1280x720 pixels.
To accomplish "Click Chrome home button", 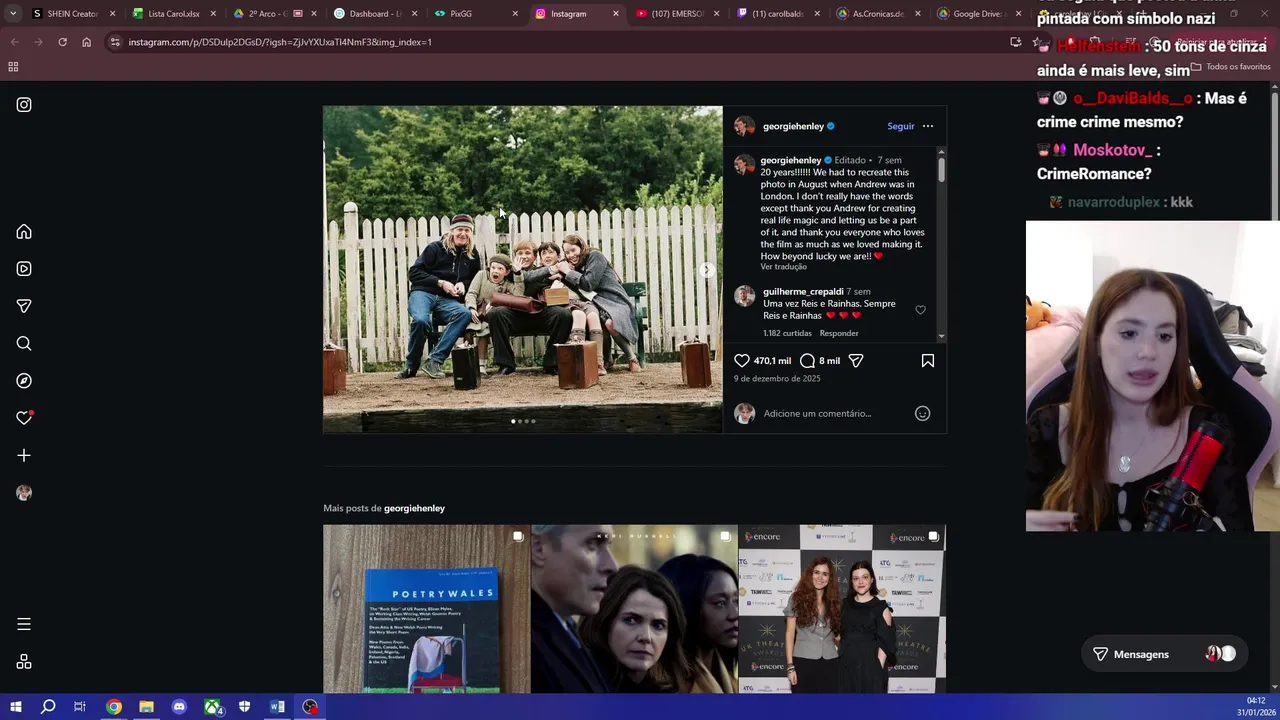I will (86, 42).
